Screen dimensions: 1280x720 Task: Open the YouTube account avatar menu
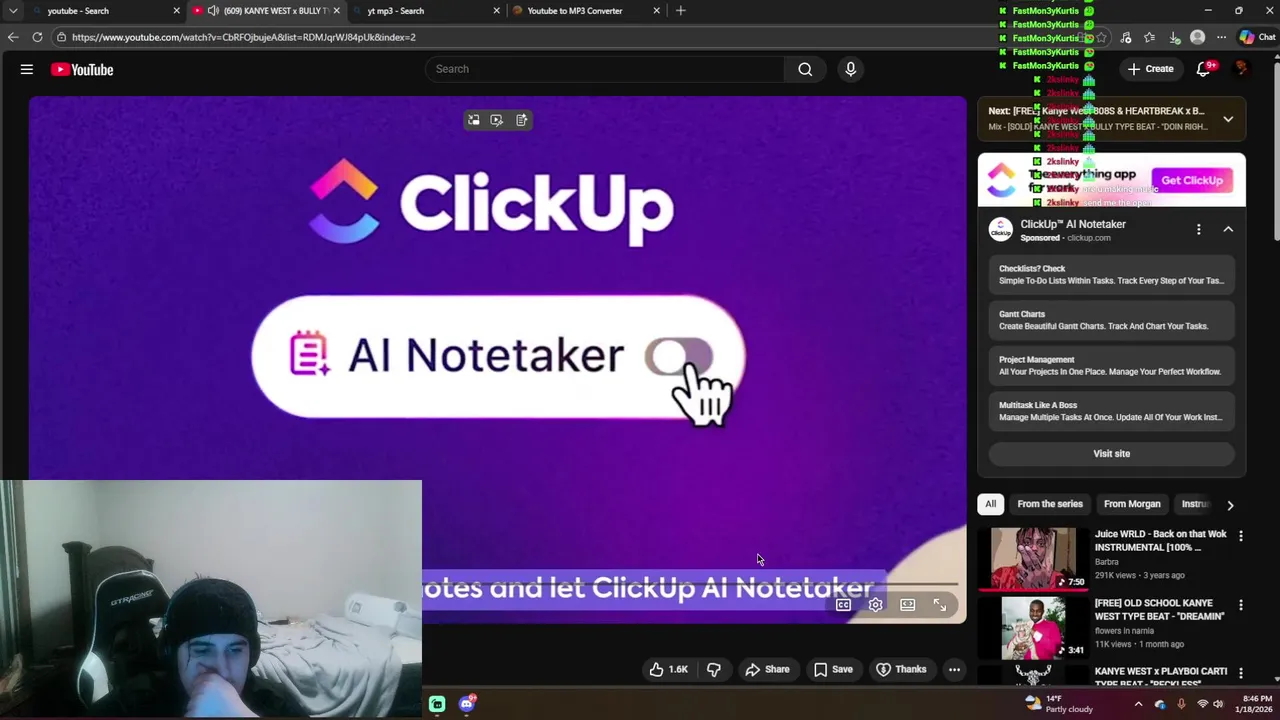1242,69
